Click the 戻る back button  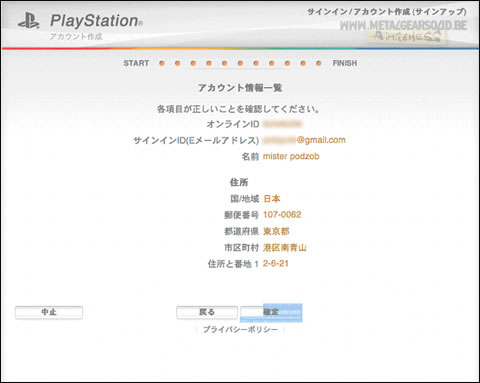pyautogui.click(x=207, y=312)
